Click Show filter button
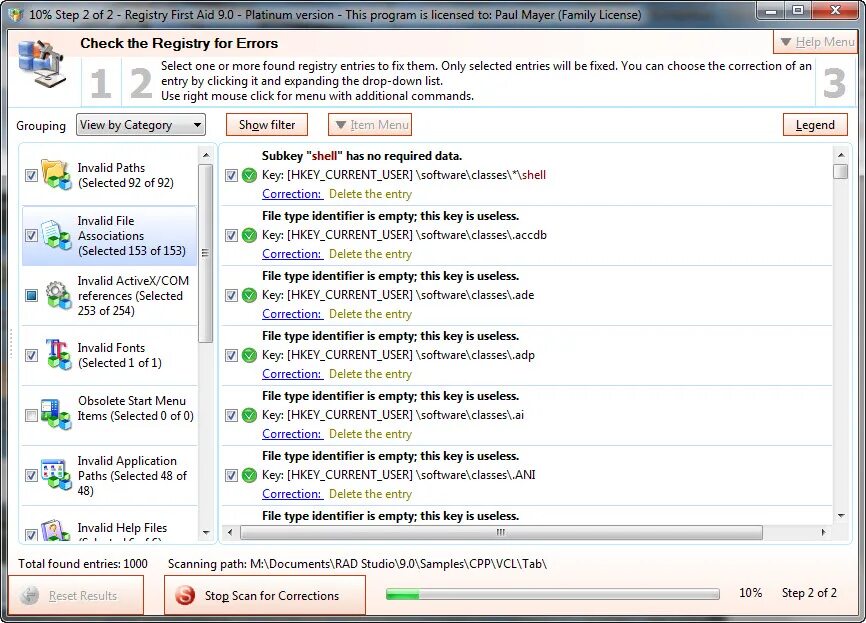This screenshot has height=623, width=866. tap(267, 125)
